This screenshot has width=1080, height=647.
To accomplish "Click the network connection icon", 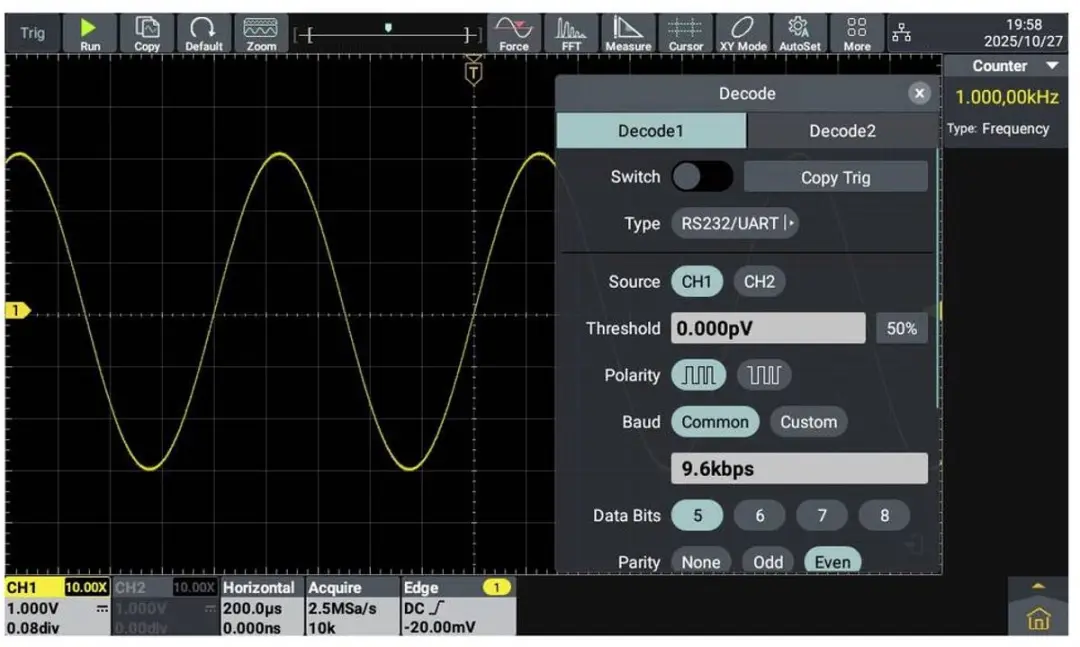I will click(x=902, y=32).
